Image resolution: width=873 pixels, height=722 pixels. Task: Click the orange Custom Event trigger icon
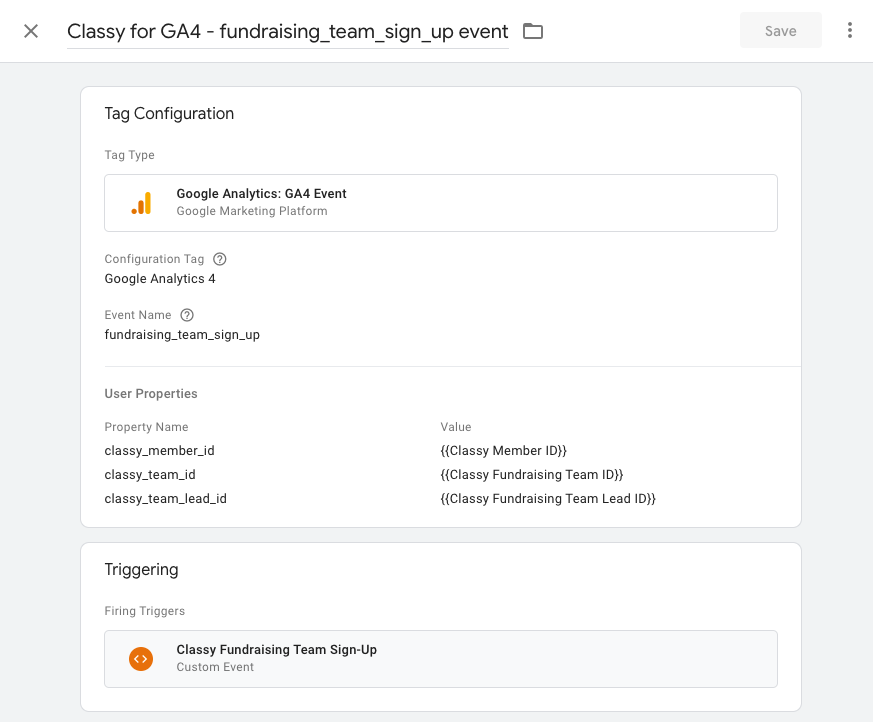click(x=141, y=659)
